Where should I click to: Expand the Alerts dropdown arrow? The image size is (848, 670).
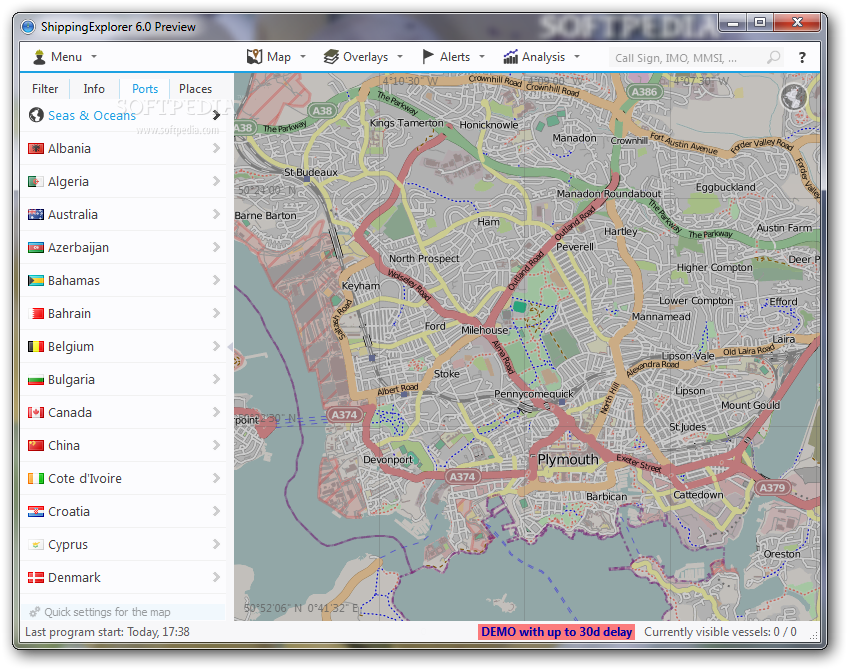coord(482,57)
